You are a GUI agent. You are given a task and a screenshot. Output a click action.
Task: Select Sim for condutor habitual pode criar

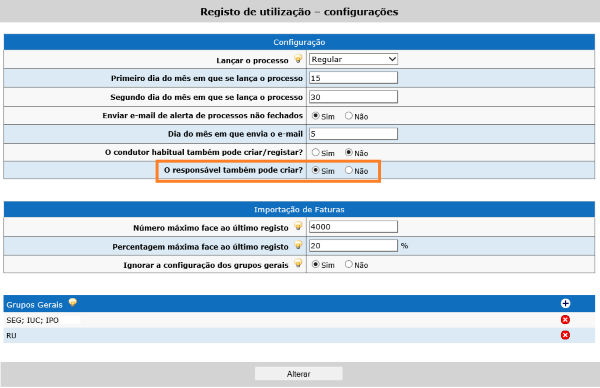point(315,152)
